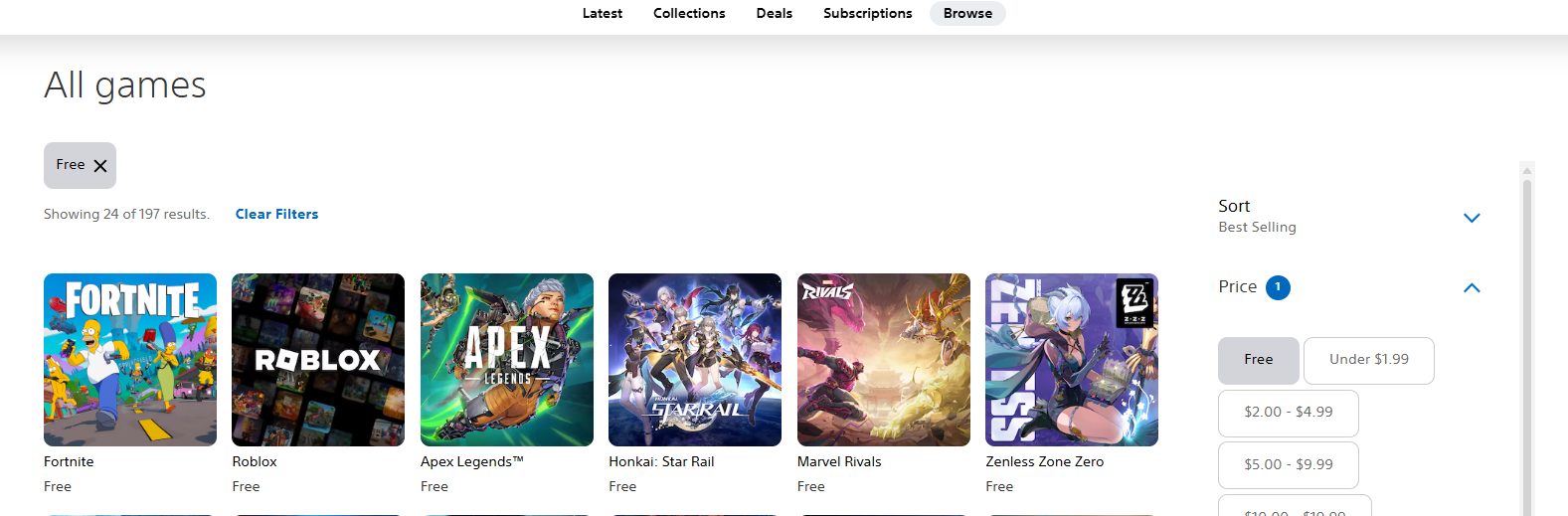Viewport: 1568px width, 516px height.
Task: Open the Collections tab
Action: point(689,13)
